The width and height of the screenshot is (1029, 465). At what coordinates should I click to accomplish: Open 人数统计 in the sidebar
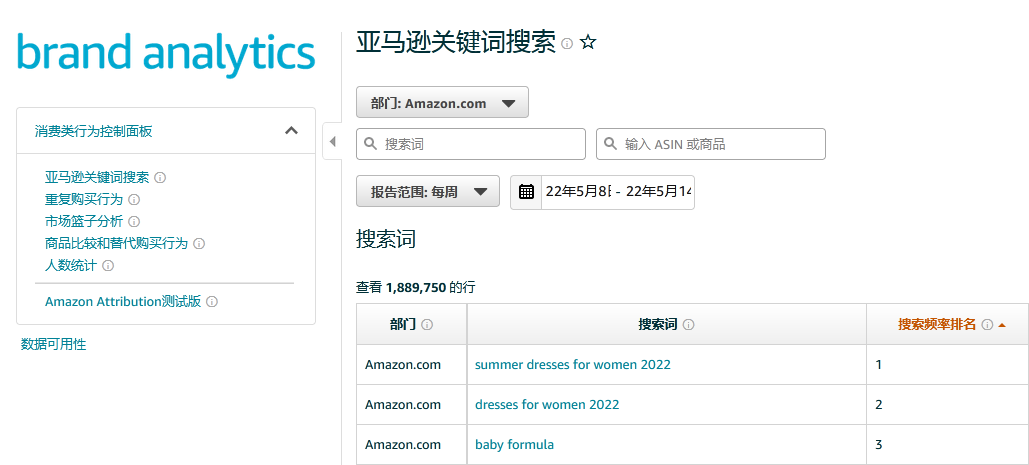coord(71,266)
